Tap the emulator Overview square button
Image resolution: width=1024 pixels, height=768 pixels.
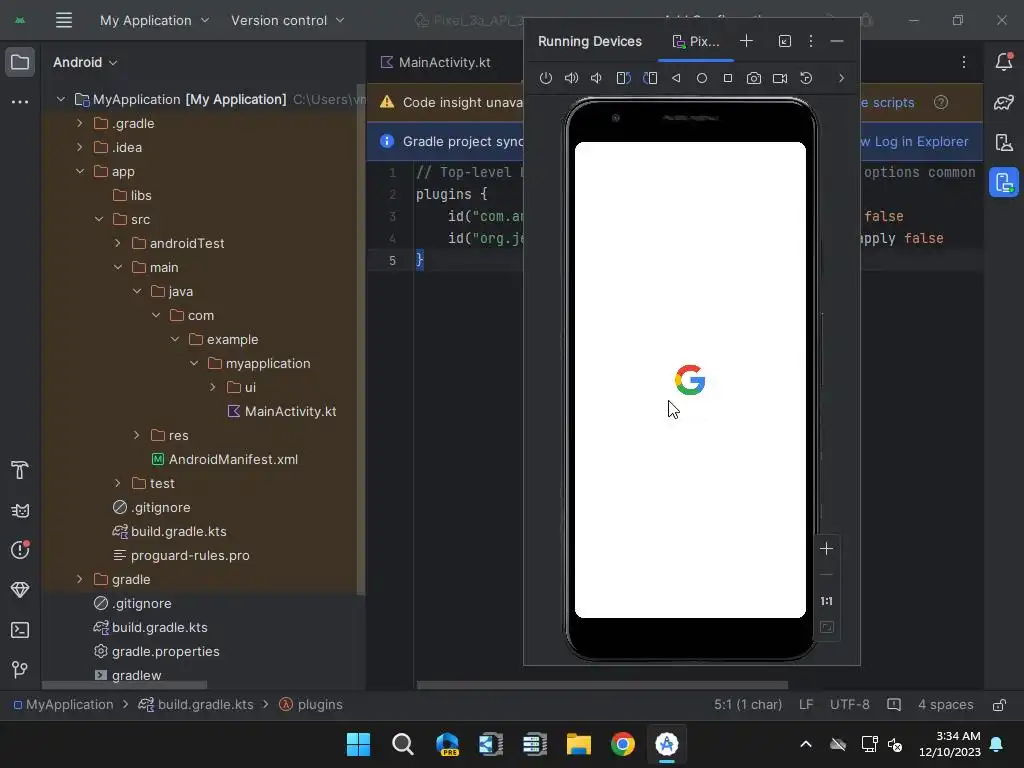[728, 78]
